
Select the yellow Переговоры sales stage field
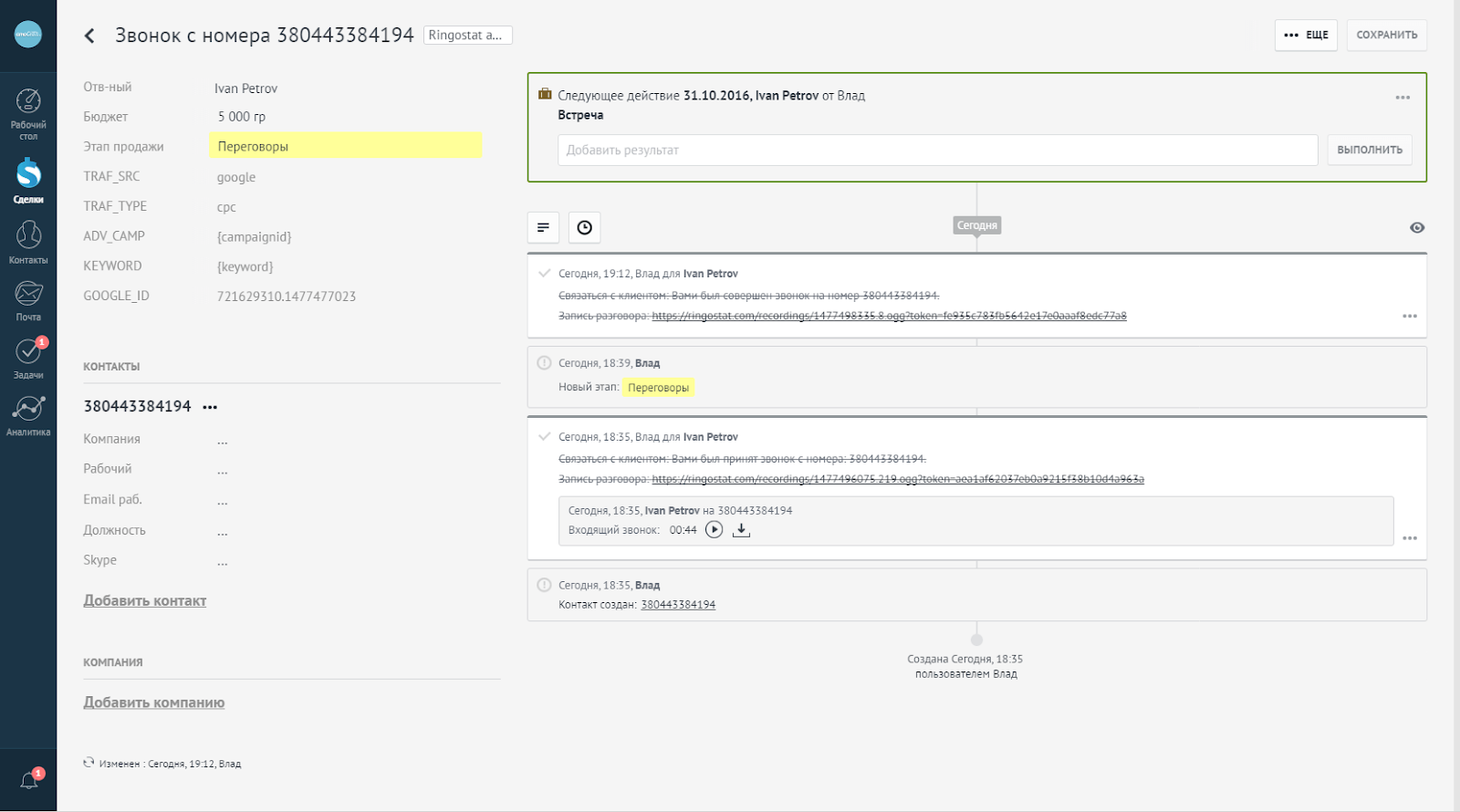tap(345, 146)
